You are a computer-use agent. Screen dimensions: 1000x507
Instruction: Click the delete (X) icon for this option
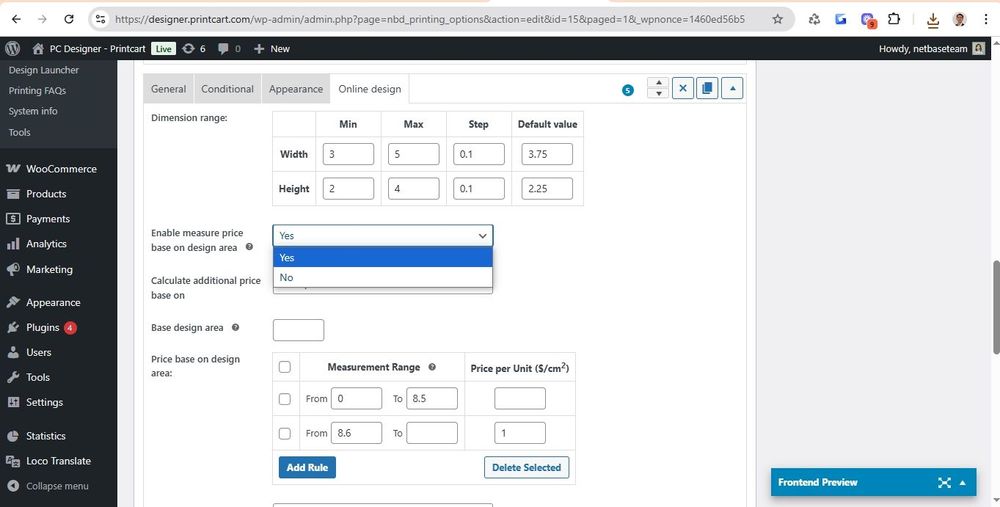pos(683,88)
